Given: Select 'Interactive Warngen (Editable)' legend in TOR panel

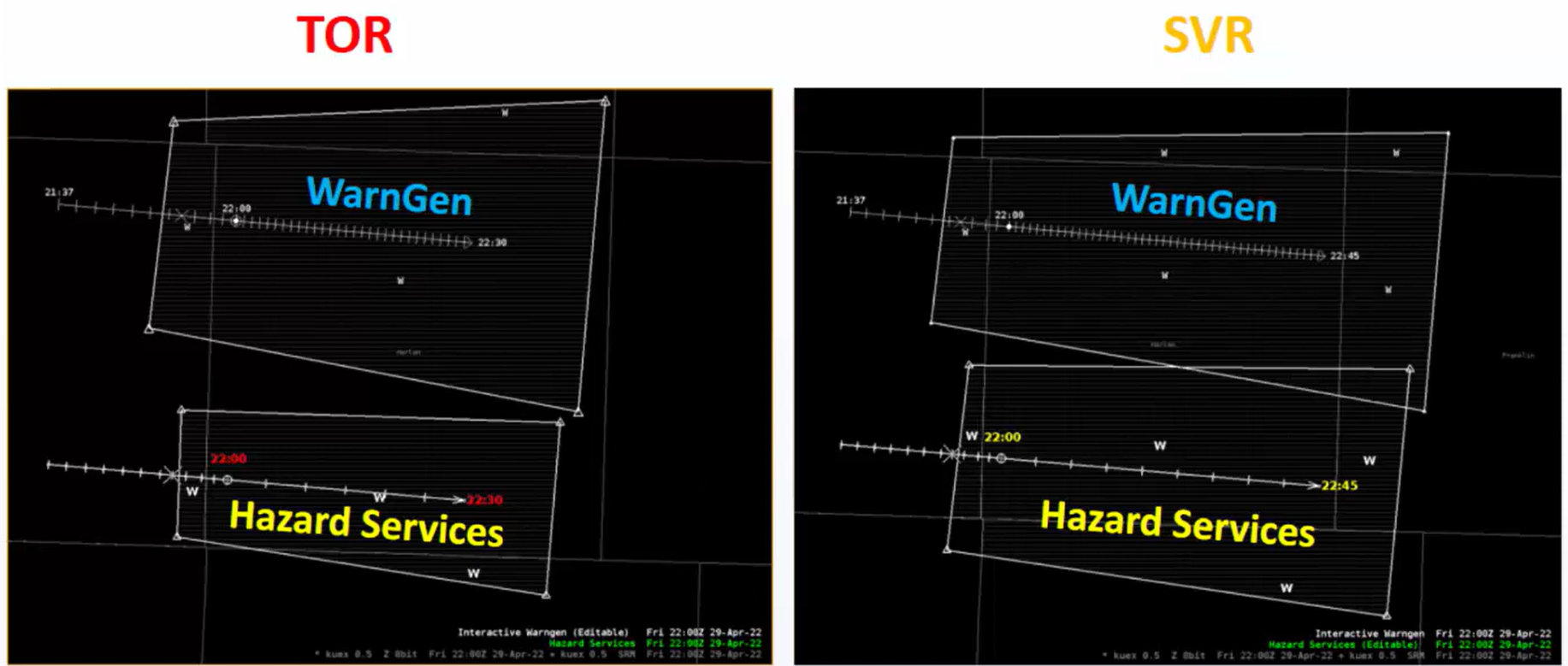Looking at the screenshot, I should click(x=542, y=633).
